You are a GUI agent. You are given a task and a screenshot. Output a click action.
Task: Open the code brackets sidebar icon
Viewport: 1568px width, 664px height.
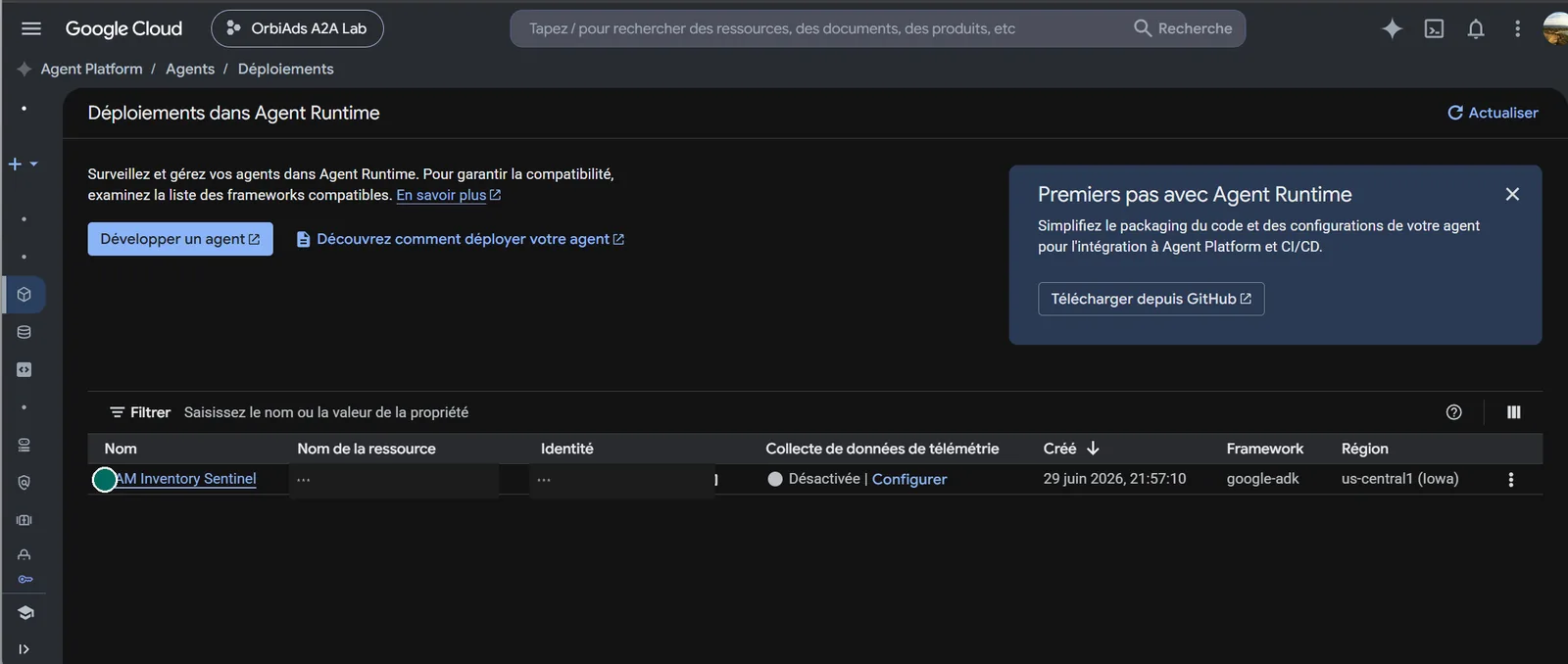pos(24,369)
